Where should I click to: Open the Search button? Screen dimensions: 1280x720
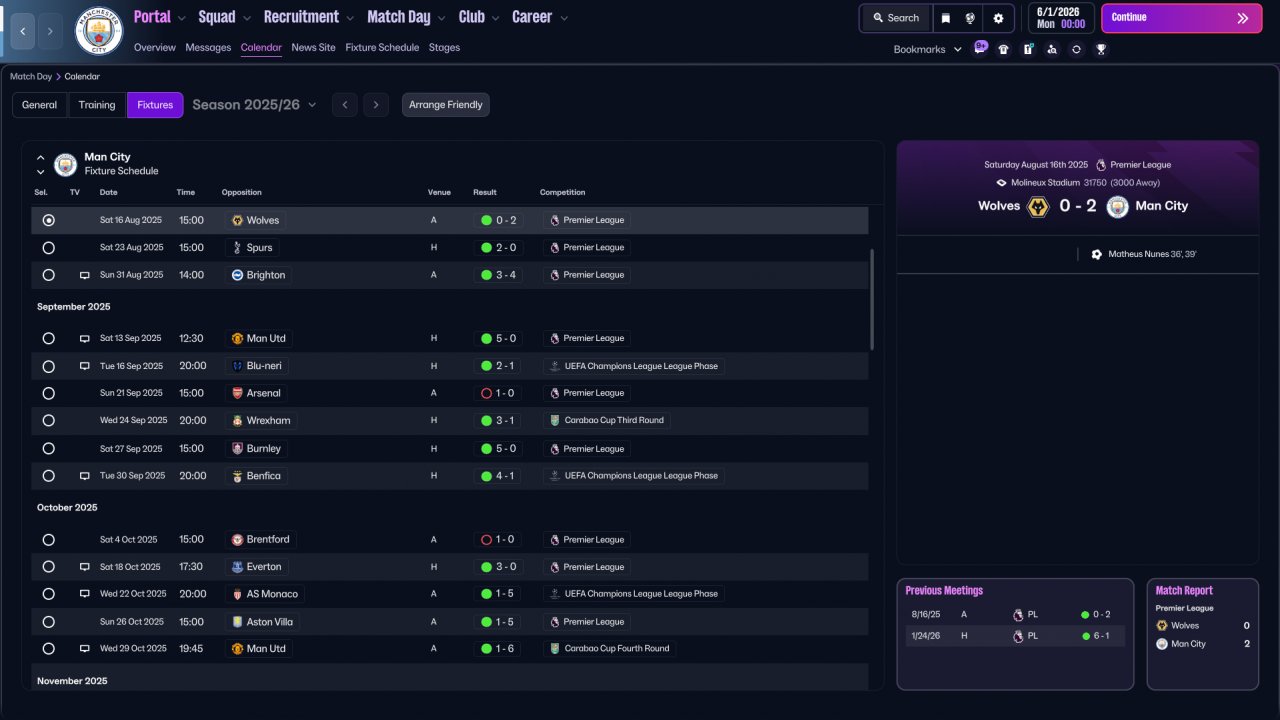coord(895,18)
